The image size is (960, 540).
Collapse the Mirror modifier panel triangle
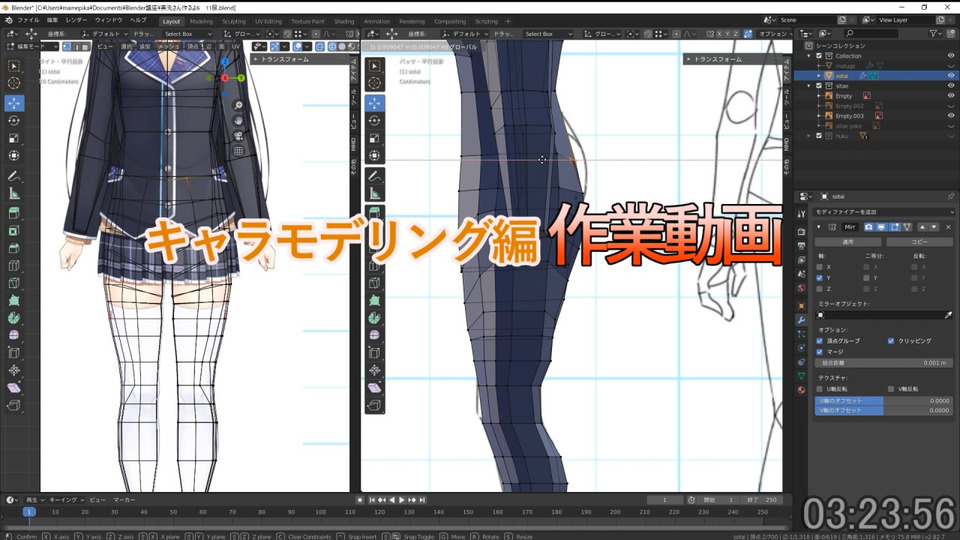coord(819,227)
